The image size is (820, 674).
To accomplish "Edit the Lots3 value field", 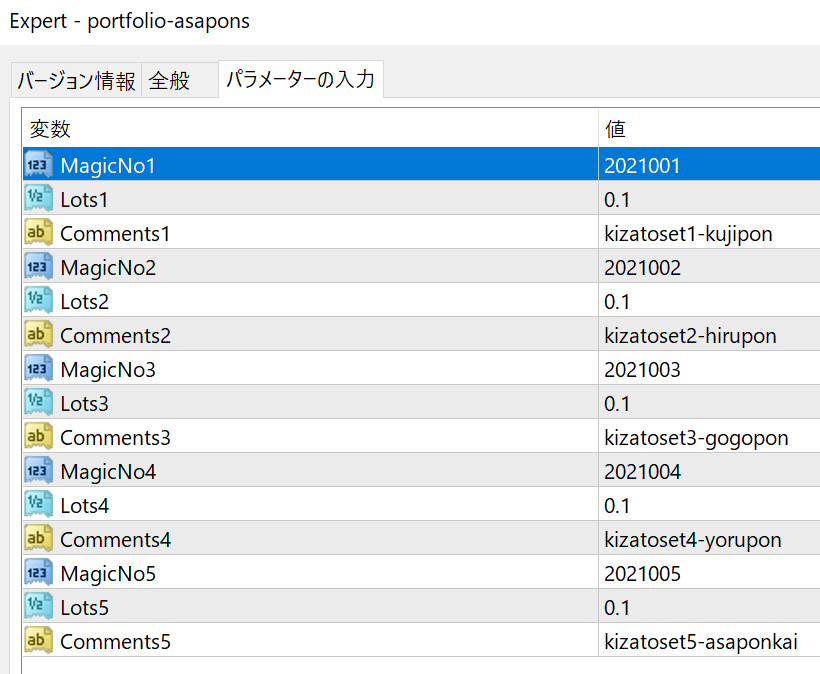I will pos(617,403).
